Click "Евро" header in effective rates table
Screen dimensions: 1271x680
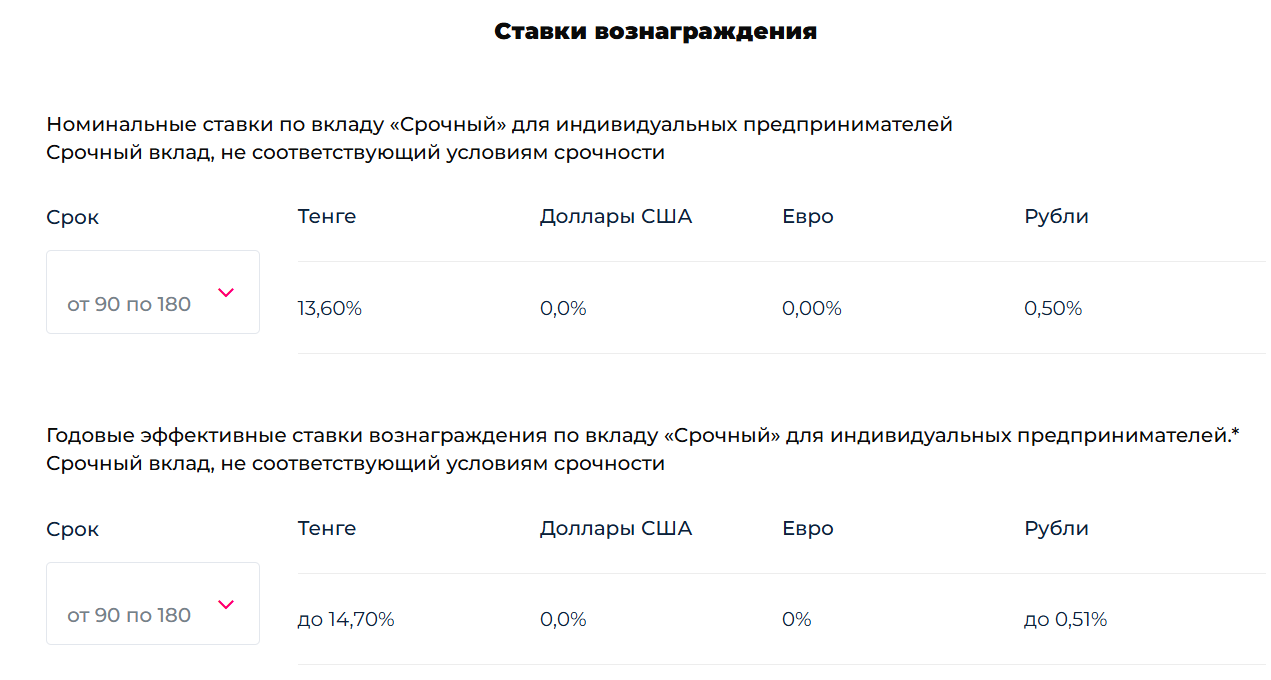coord(807,528)
